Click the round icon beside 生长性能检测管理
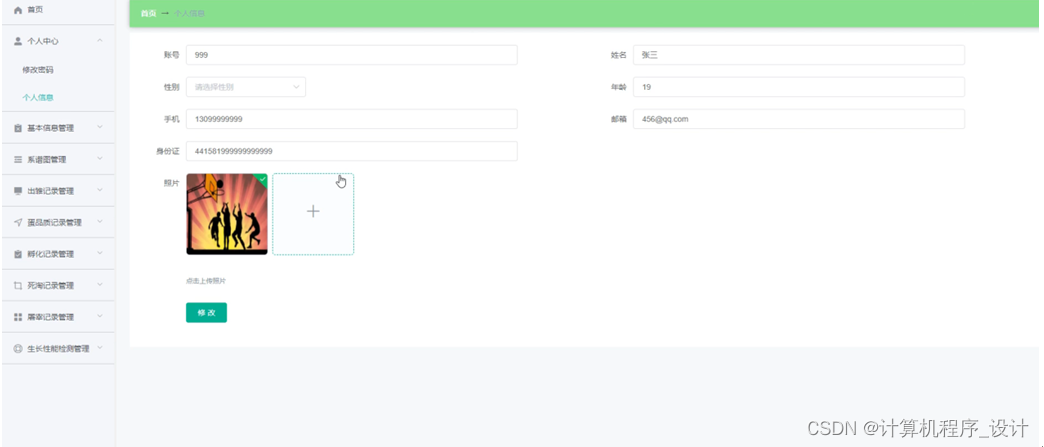Image resolution: width=1044 pixels, height=447 pixels. pyautogui.click(x=18, y=348)
